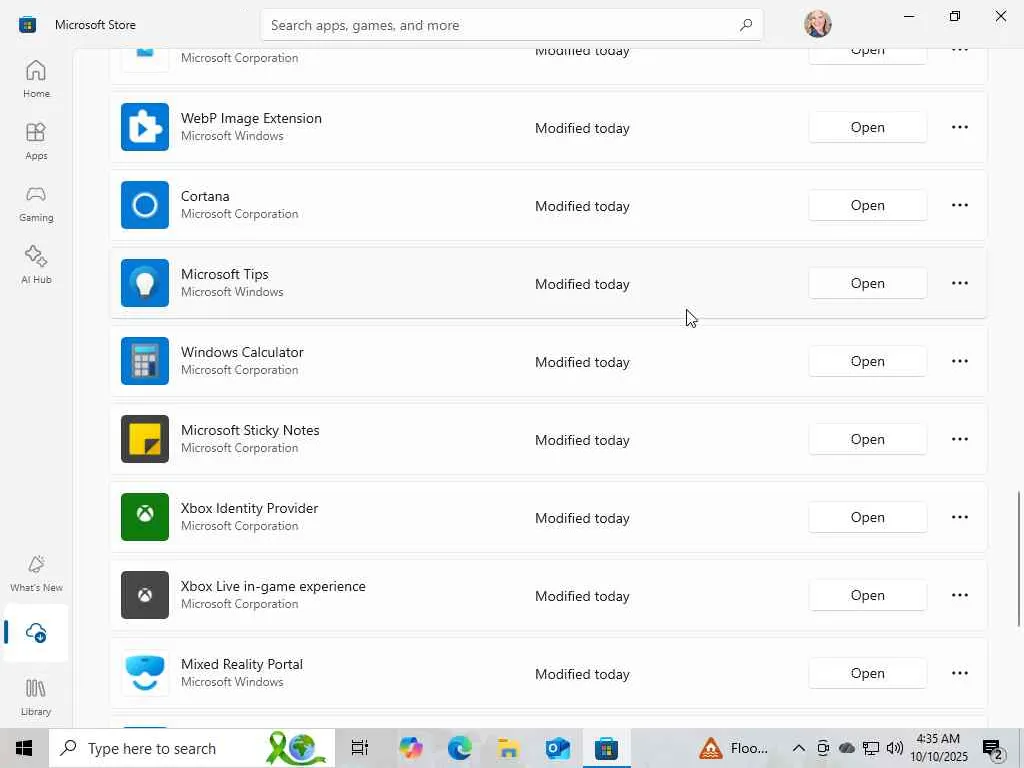Open more options for Microsoft Sticky Notes
This screenshot has width=1024, height=768.
(959, 439)
